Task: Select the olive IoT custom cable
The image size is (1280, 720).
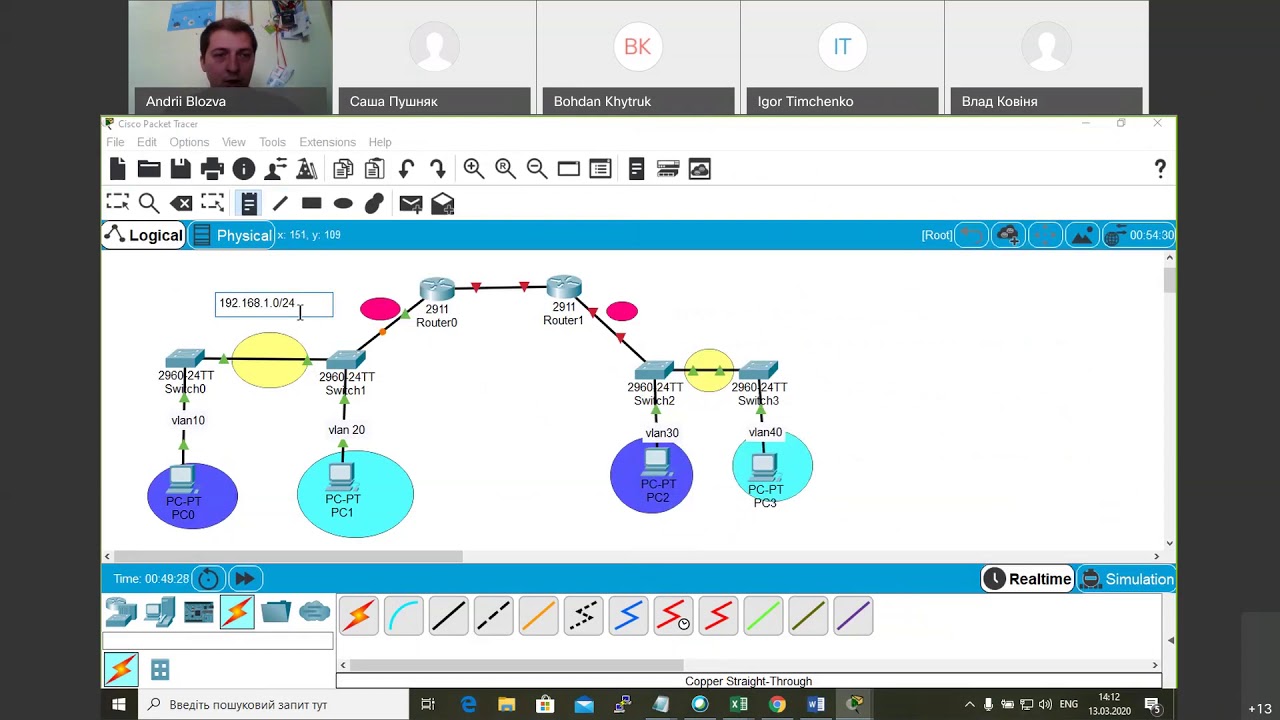Action: (x=808, y=616)
